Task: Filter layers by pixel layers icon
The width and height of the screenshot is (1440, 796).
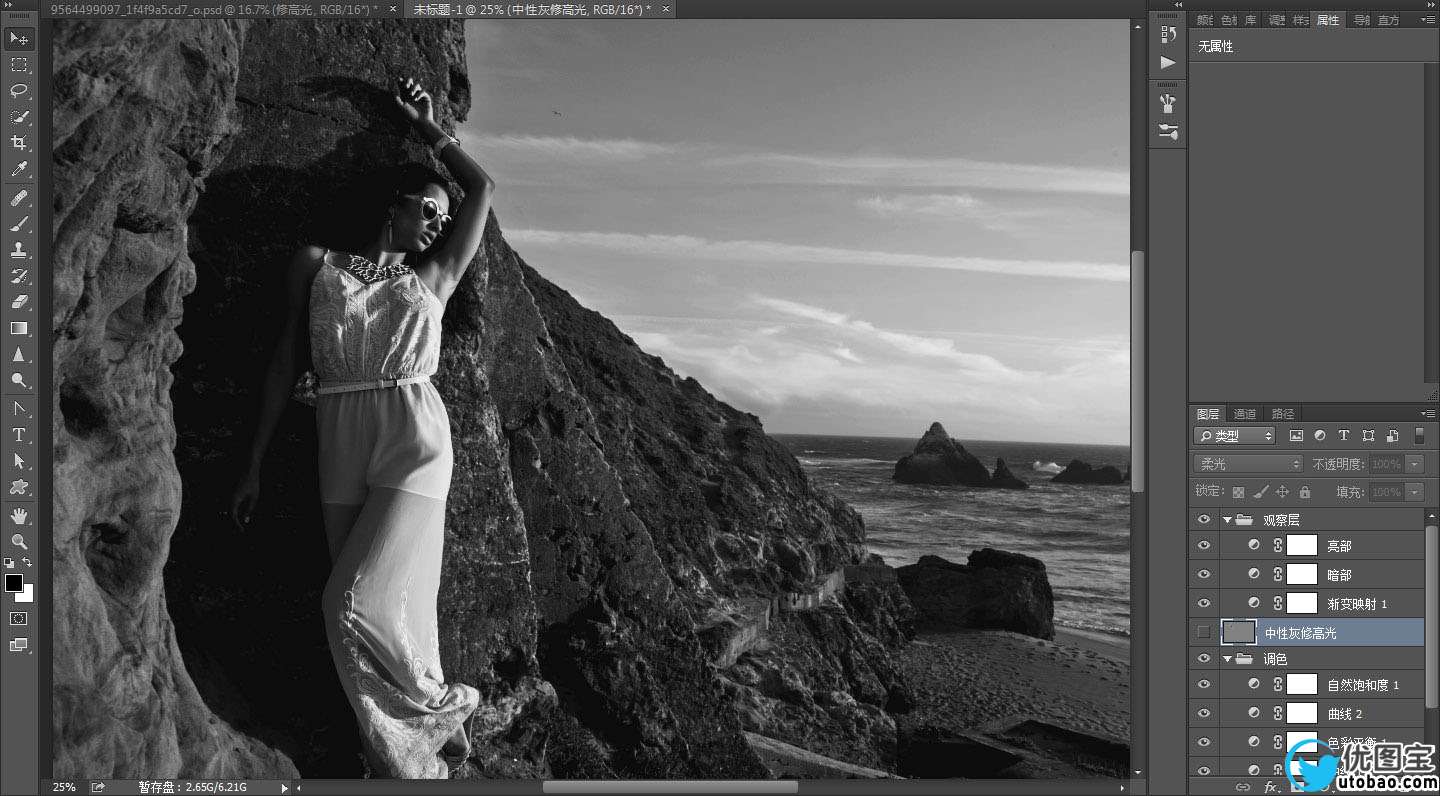Action: [x=1296, y=436]
